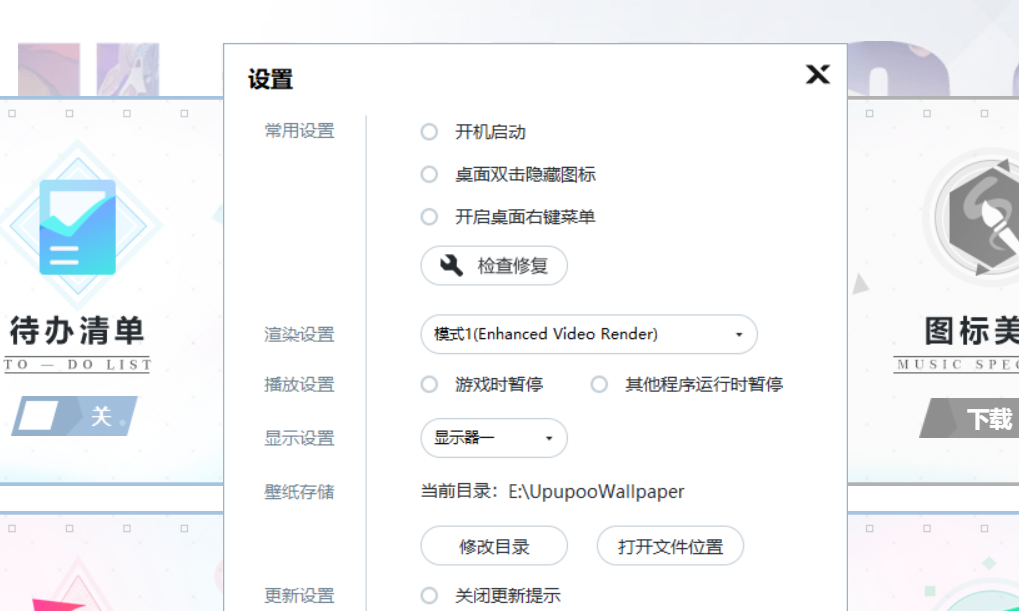Jump to 渲染设置 section label

coord(299,334)
